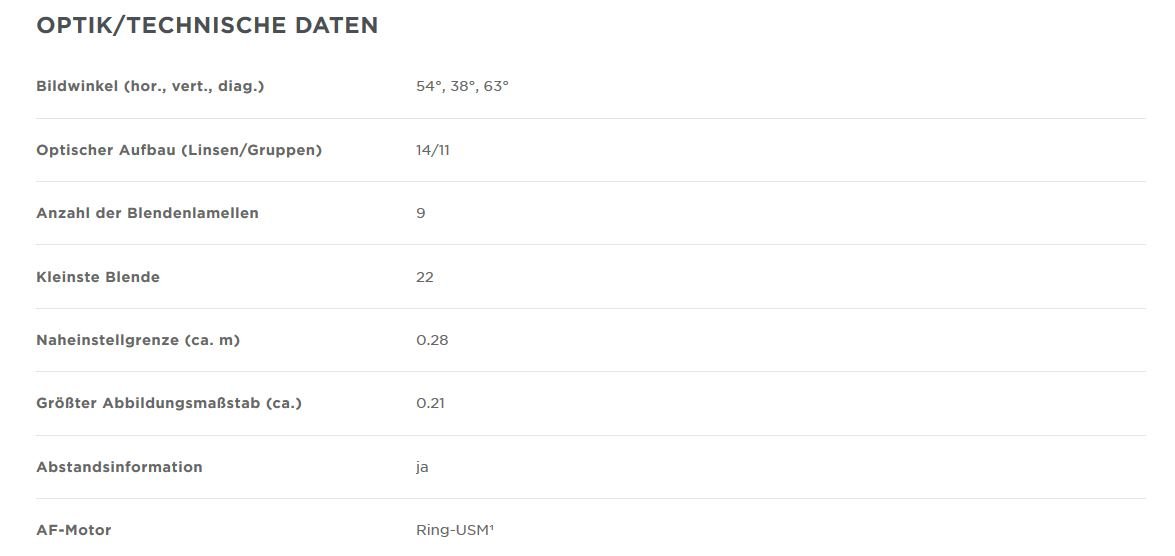Select the smallest aperture value 22
Screen dimensions: 1175x556
425,277
